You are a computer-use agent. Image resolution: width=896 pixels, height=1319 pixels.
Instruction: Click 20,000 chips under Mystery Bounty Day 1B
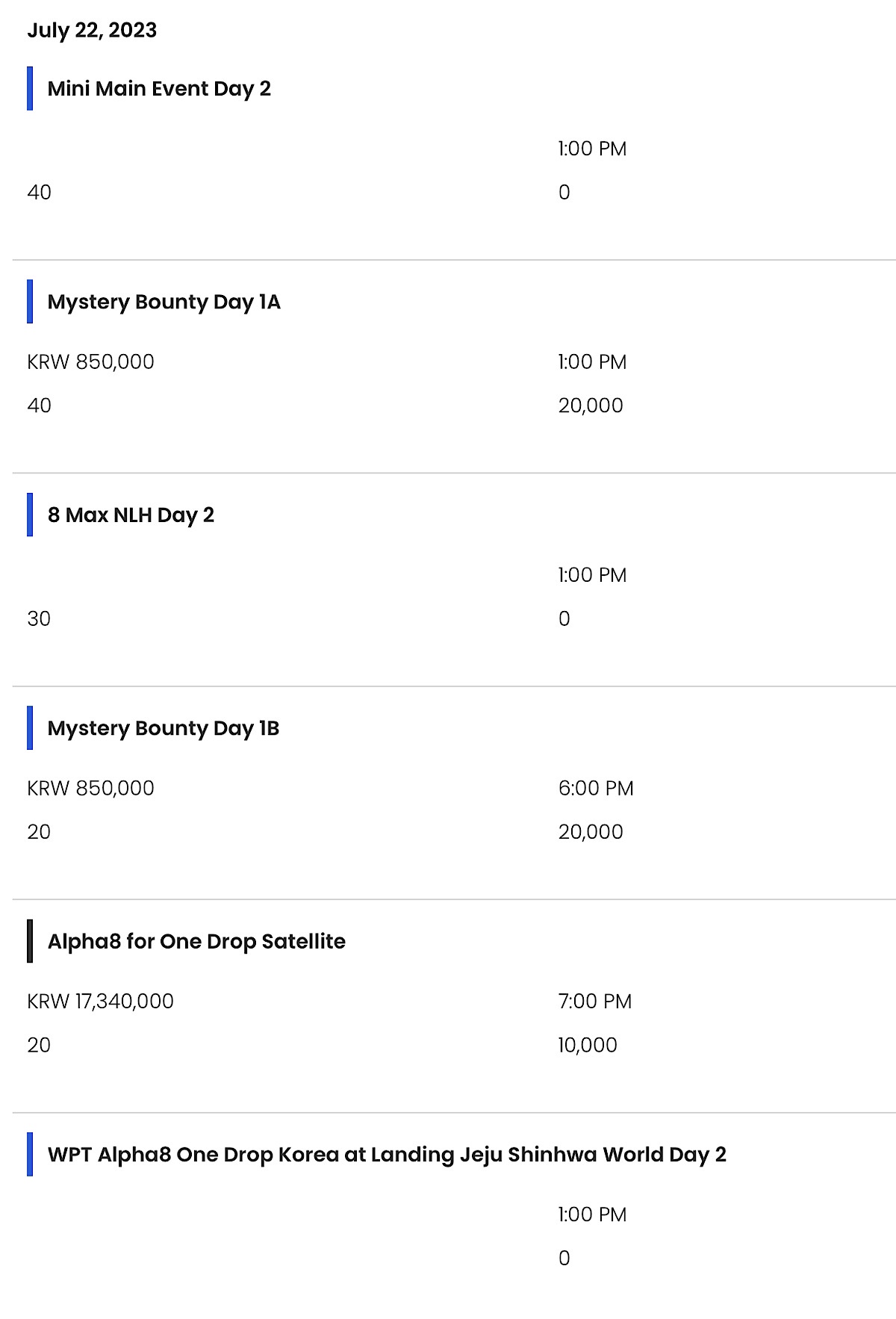591,832
